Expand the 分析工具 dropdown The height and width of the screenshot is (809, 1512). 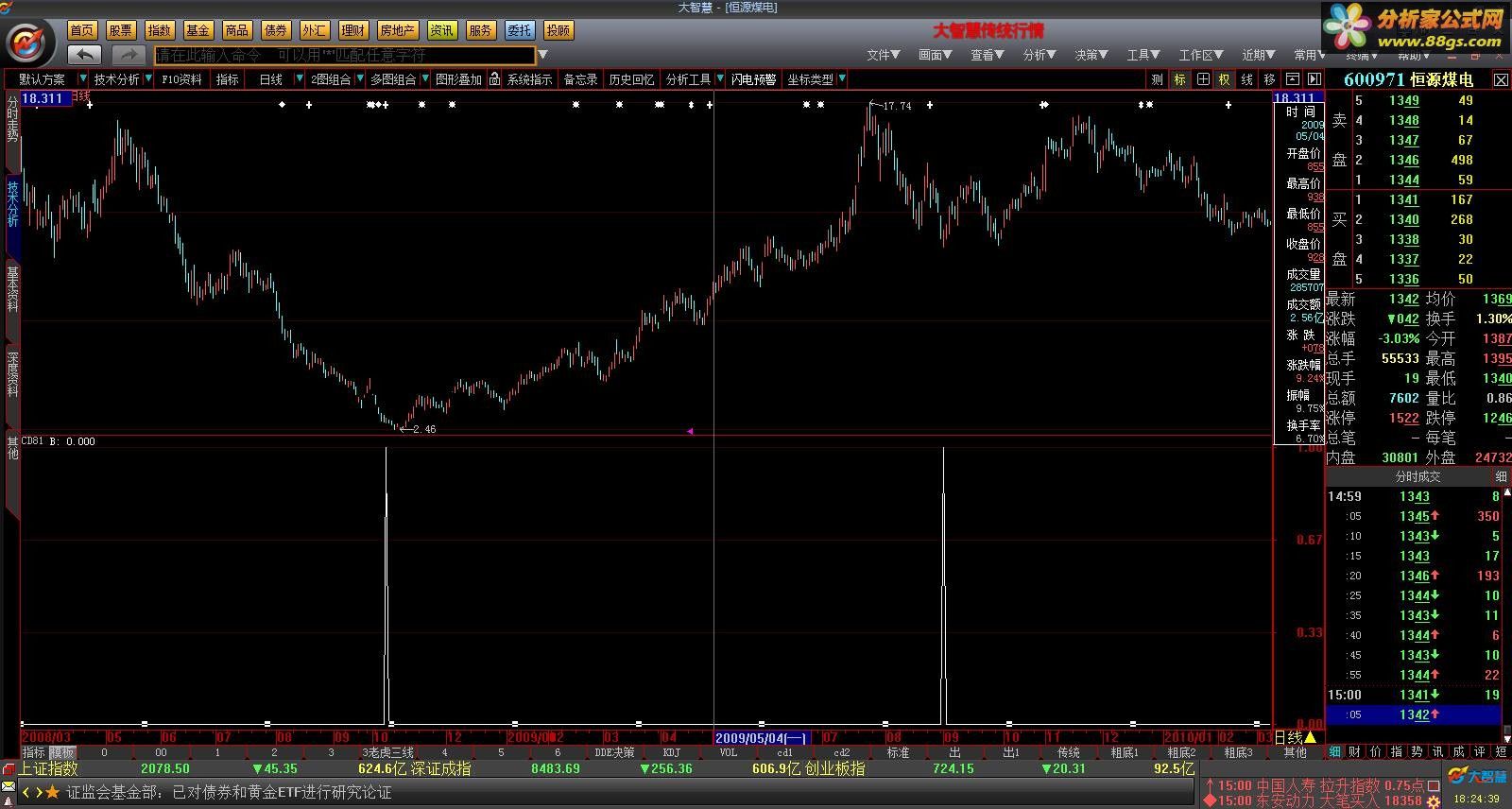point(719,79)
